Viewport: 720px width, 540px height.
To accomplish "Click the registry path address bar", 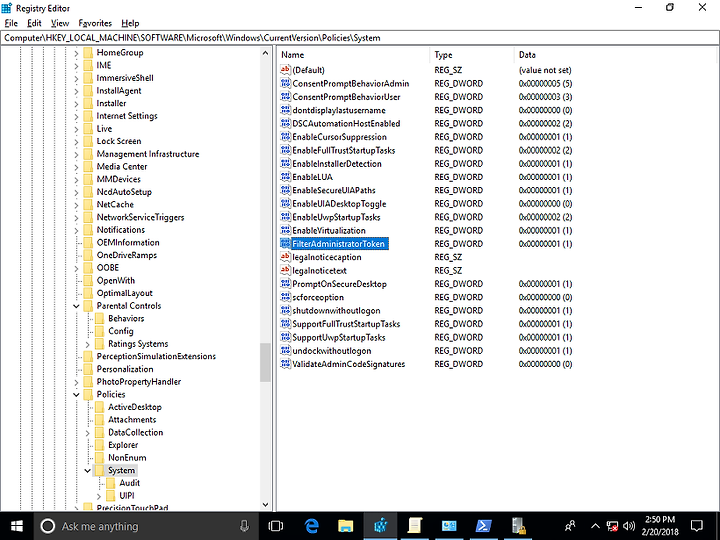I will tap(360, 38).
